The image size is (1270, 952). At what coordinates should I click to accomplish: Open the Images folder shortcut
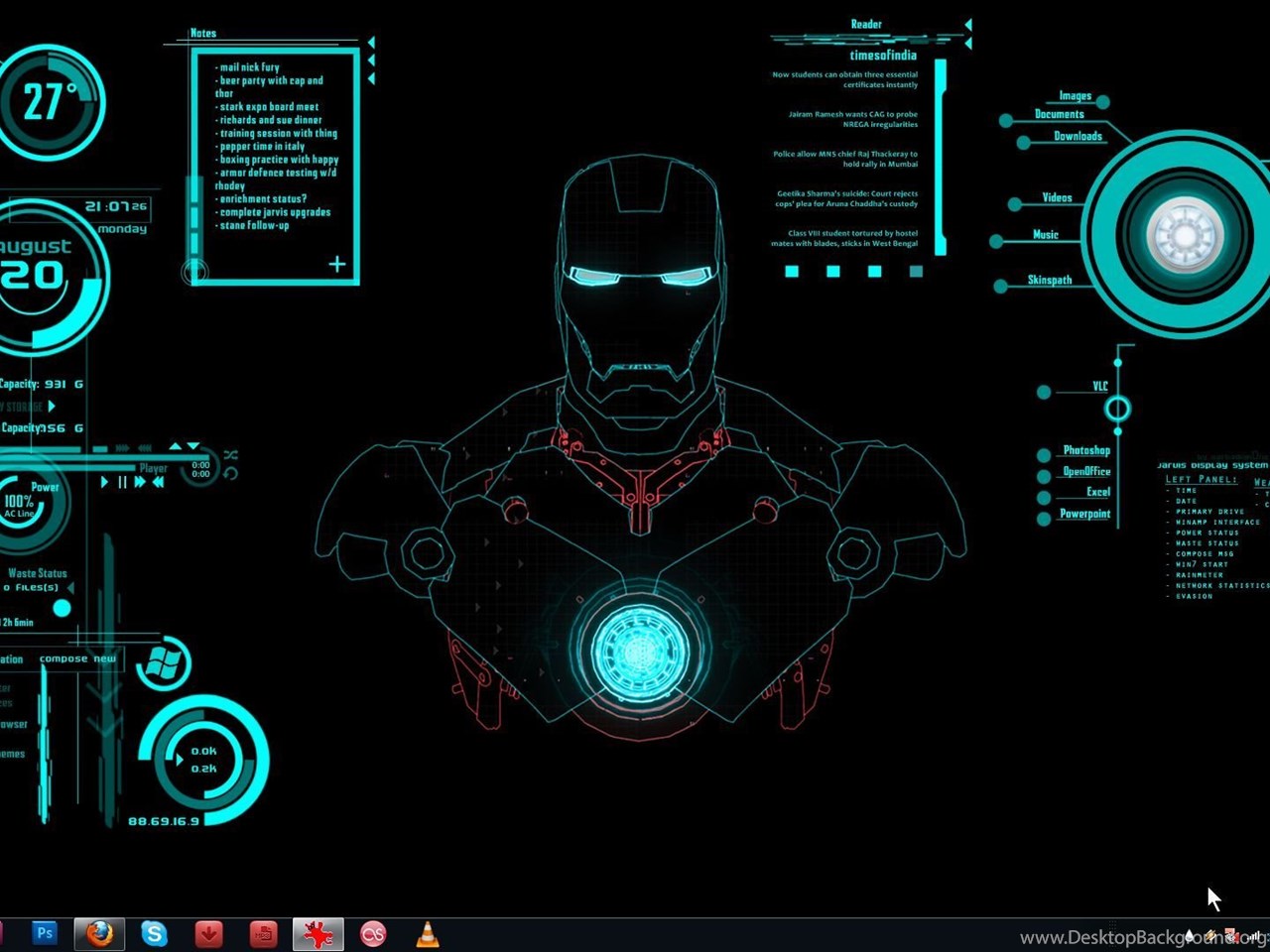coord(1076,96)
